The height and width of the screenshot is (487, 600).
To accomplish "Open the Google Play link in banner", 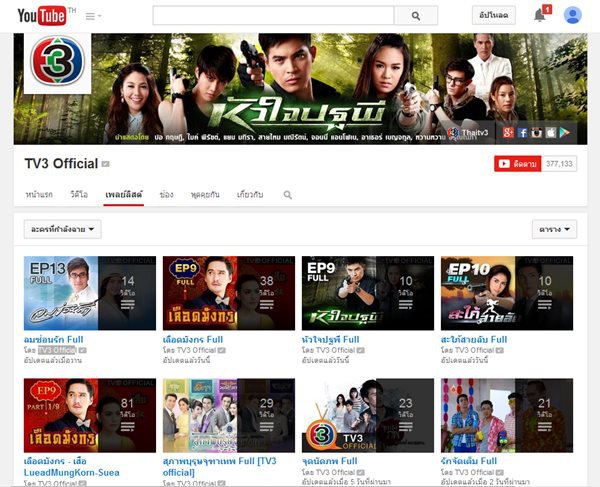I will pyautogui.click(x=564, y=132).
